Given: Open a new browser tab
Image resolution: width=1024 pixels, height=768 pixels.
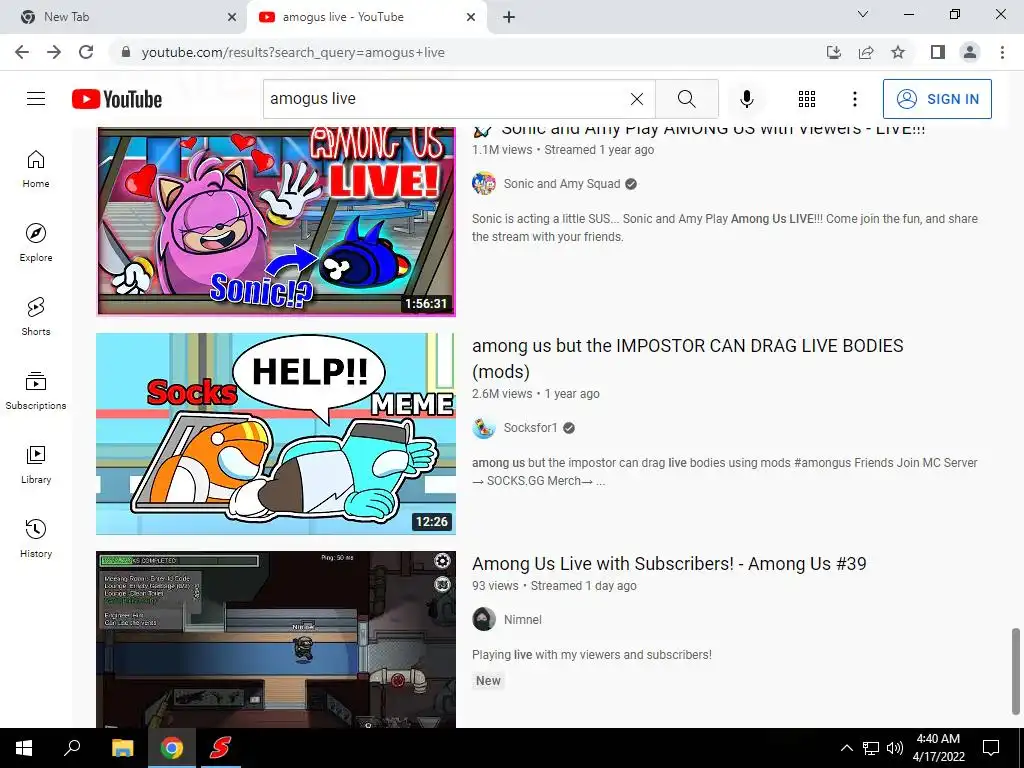Looking at the screenshot, I should 509,17.
